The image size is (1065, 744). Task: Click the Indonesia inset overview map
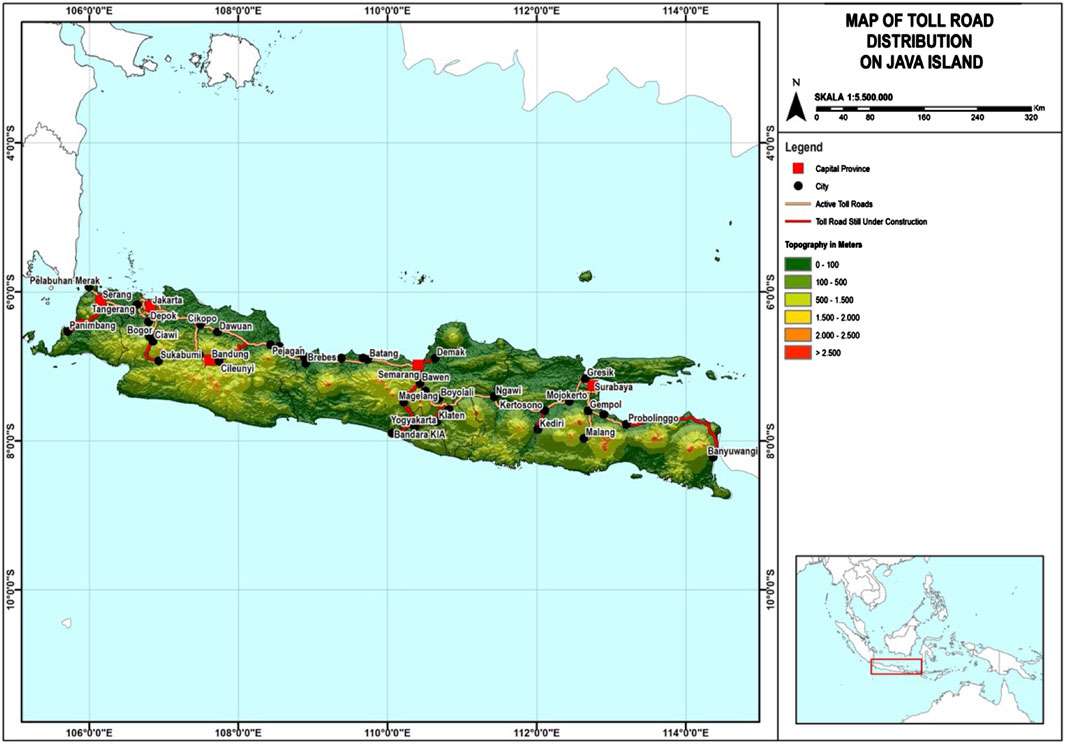click(920, 639)
